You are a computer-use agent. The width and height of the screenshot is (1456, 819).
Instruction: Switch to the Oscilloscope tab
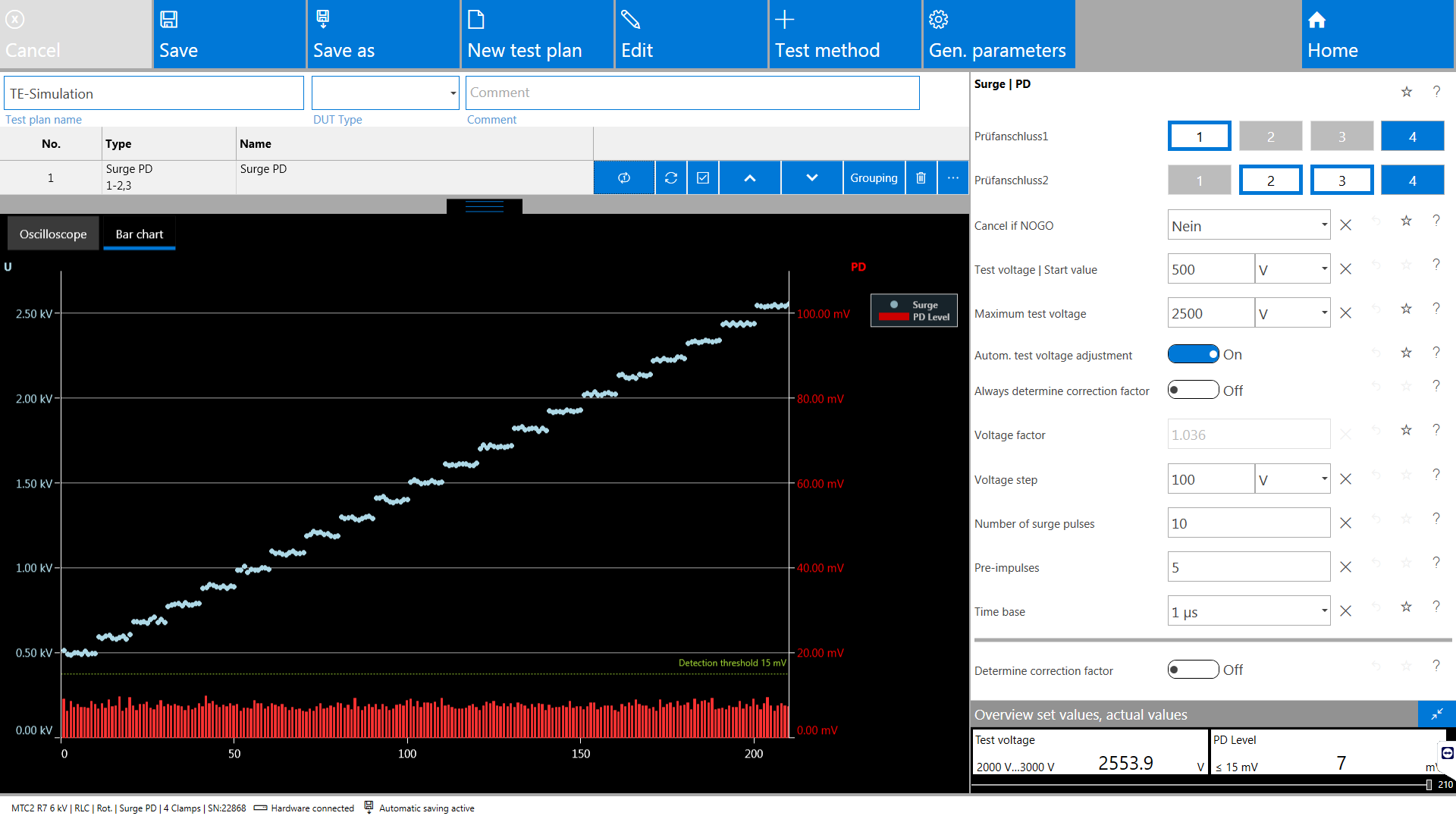click(x=53, y=234)
